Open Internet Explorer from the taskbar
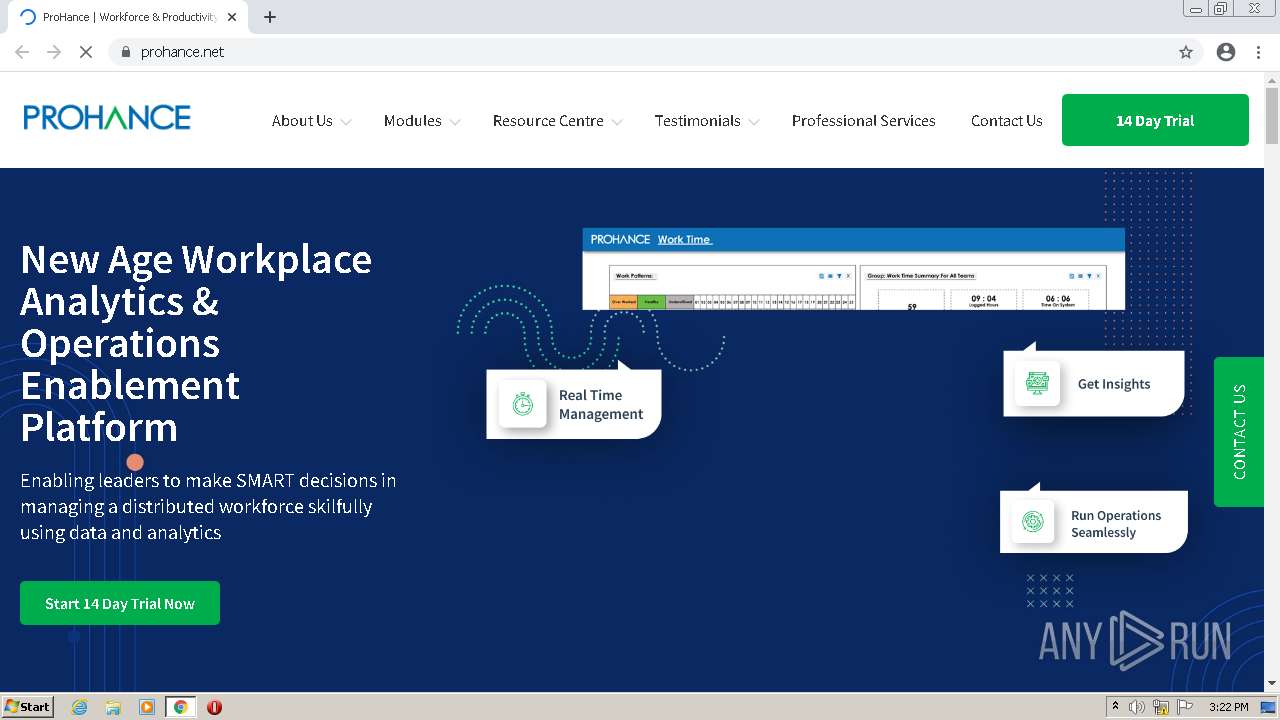 point(80,707)
